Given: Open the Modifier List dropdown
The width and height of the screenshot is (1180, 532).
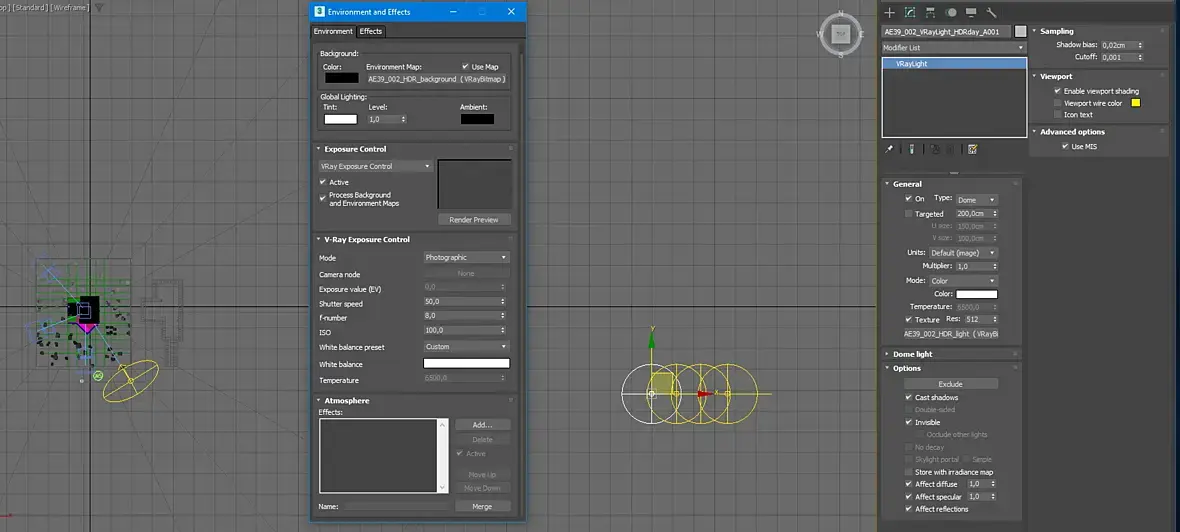Looking at the screenshot, I should click(x=954, y=47).
